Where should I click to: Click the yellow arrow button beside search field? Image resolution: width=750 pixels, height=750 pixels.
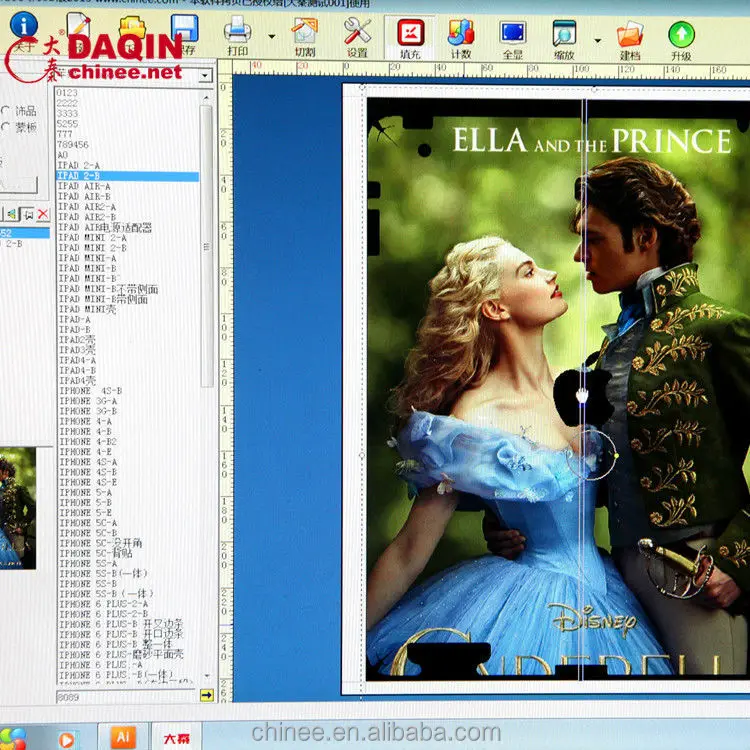(x=206, y=695)
